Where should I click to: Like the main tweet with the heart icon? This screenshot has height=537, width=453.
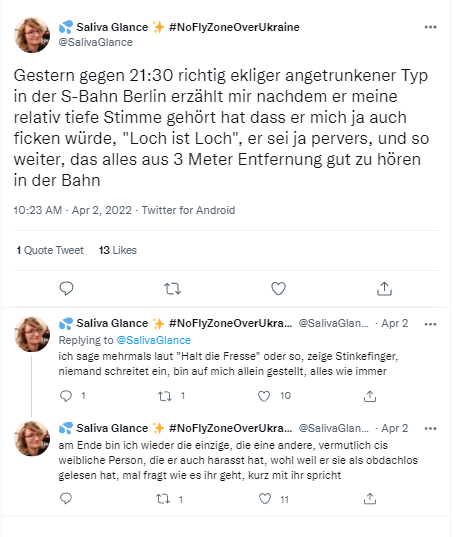point(278,288)
